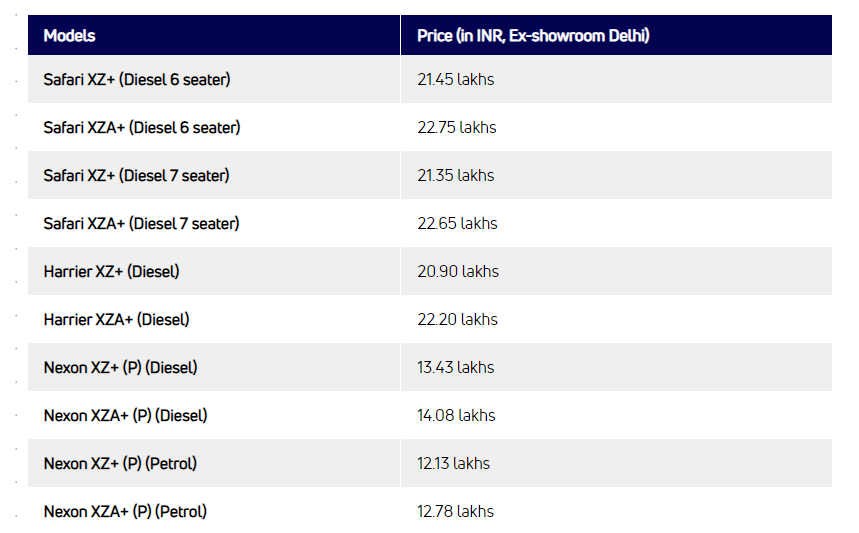Select the Nexon XZ+ (P) (Petrol) cell
The height and width of the screenshot is (533, 859).
click(121, 463)
